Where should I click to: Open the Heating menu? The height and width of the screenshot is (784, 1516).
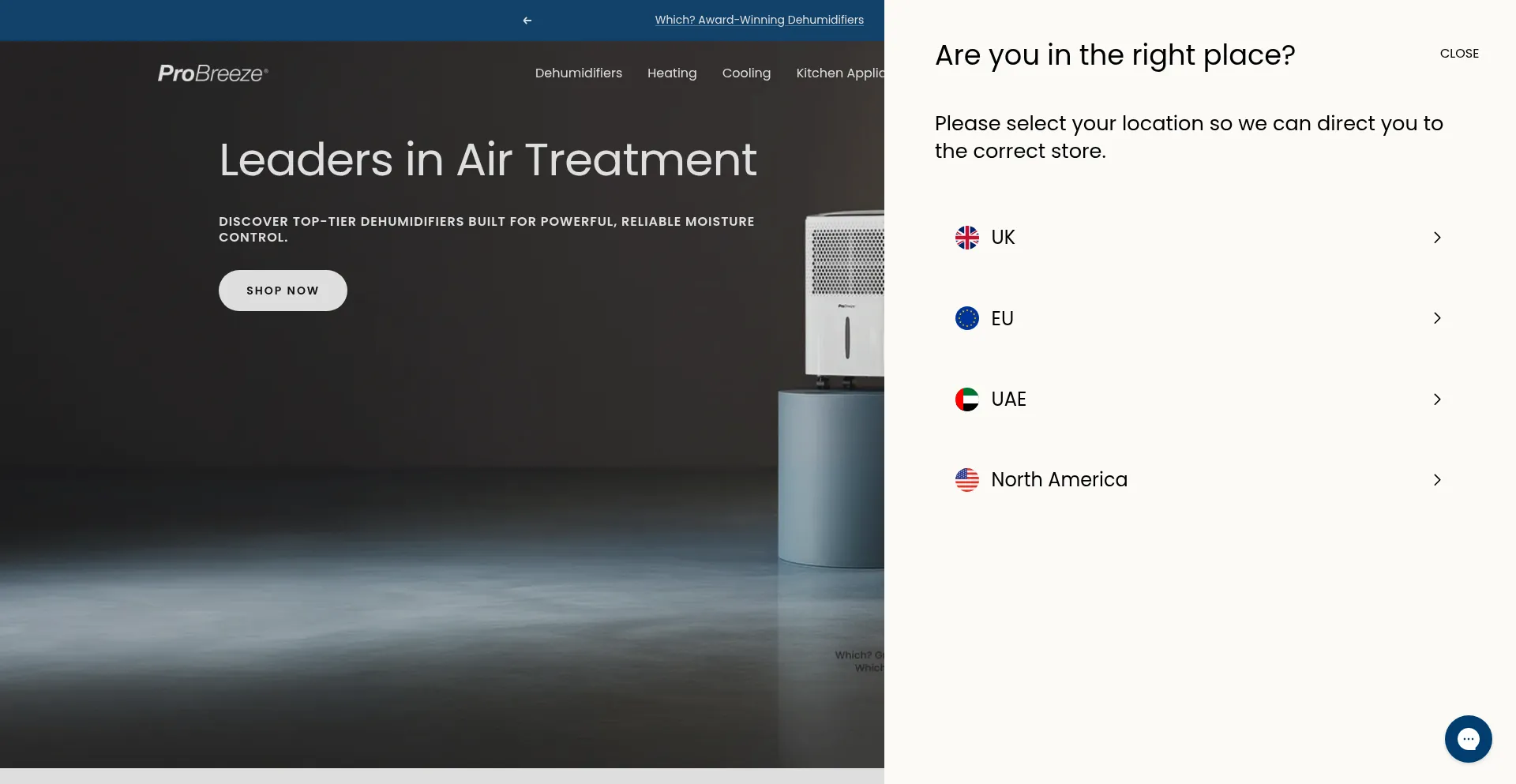pos(672,73)
